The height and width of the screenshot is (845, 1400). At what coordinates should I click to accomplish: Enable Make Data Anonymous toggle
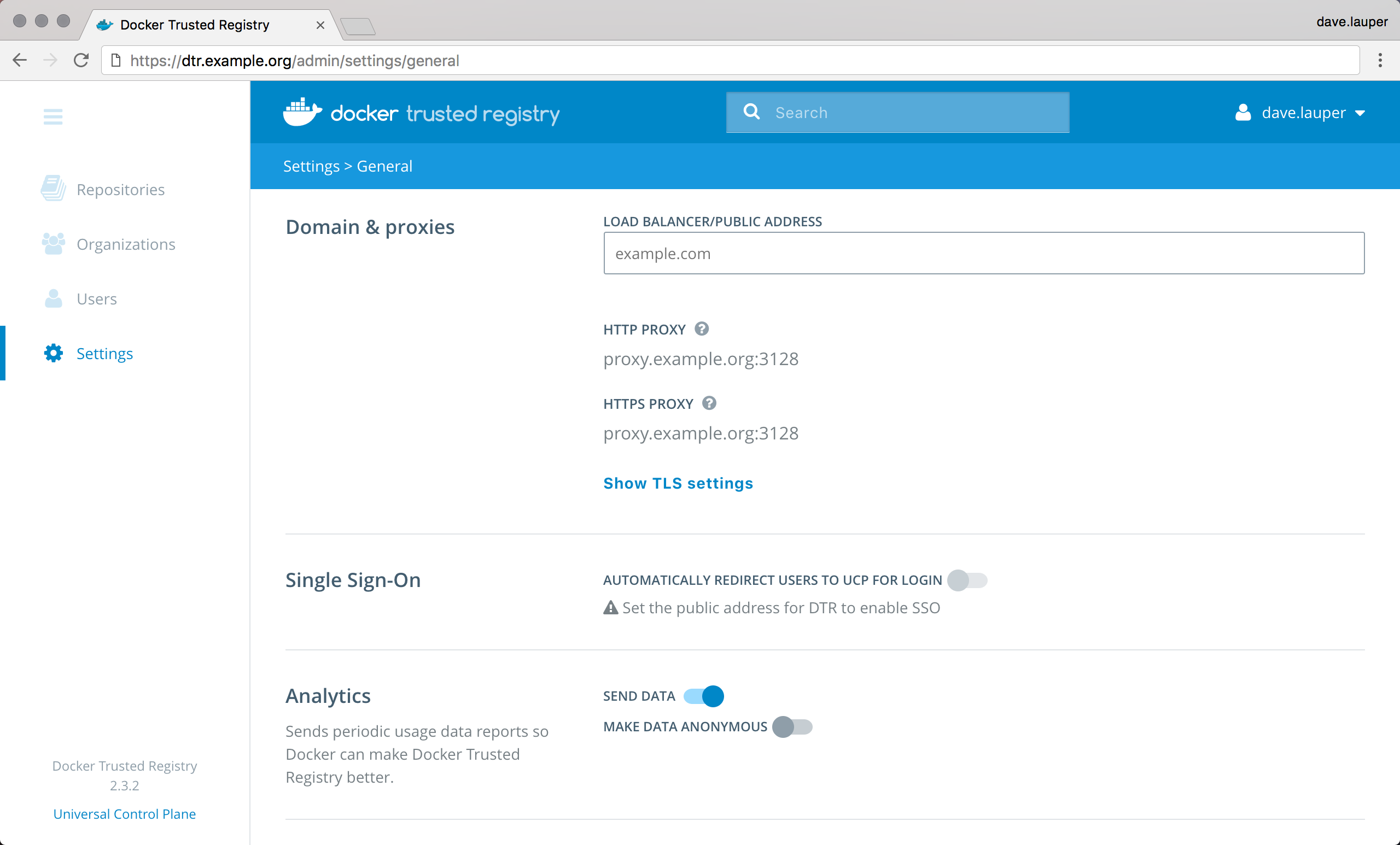point(792,727)
